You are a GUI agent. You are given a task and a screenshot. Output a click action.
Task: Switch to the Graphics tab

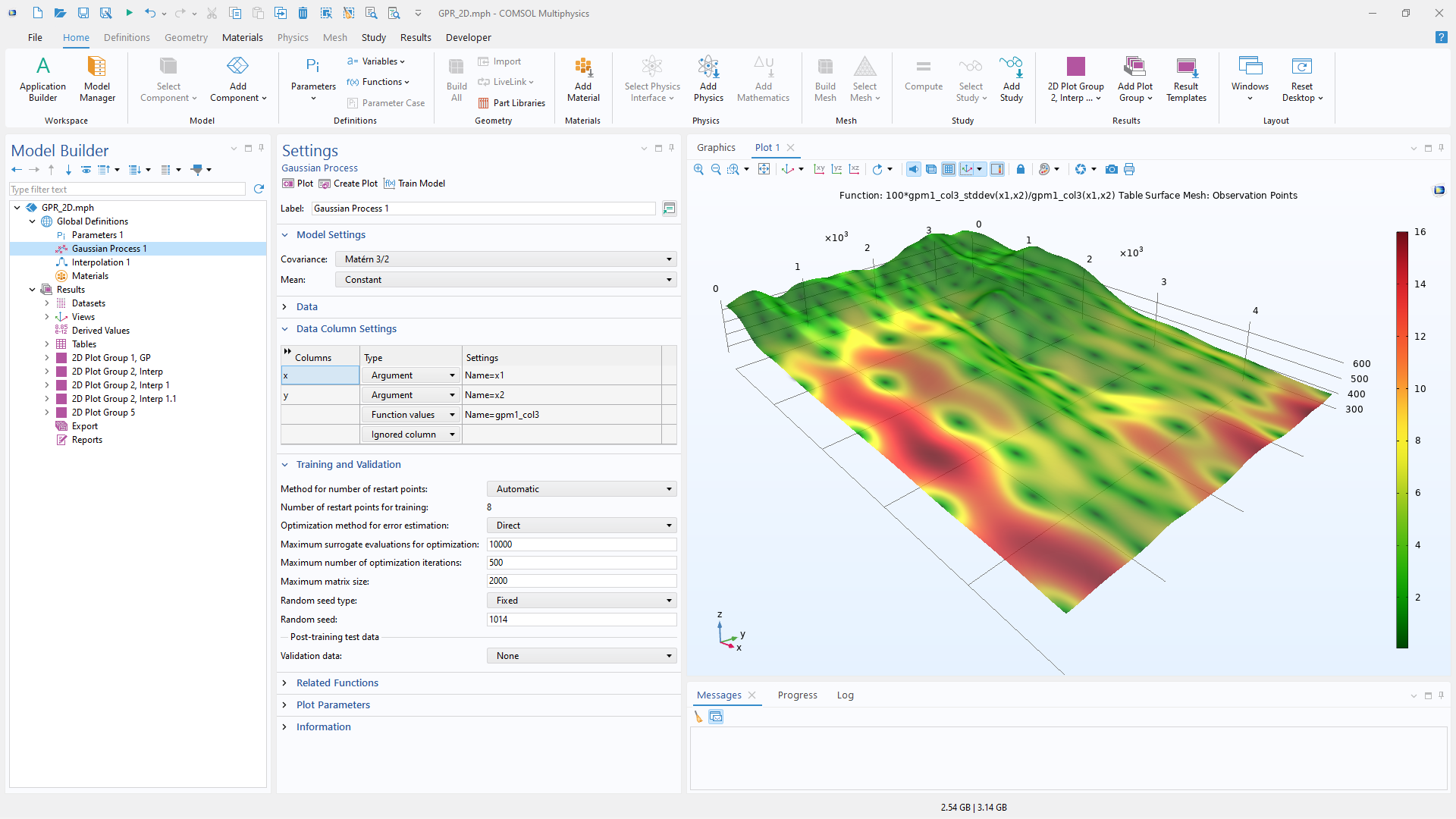pos(716,147)
